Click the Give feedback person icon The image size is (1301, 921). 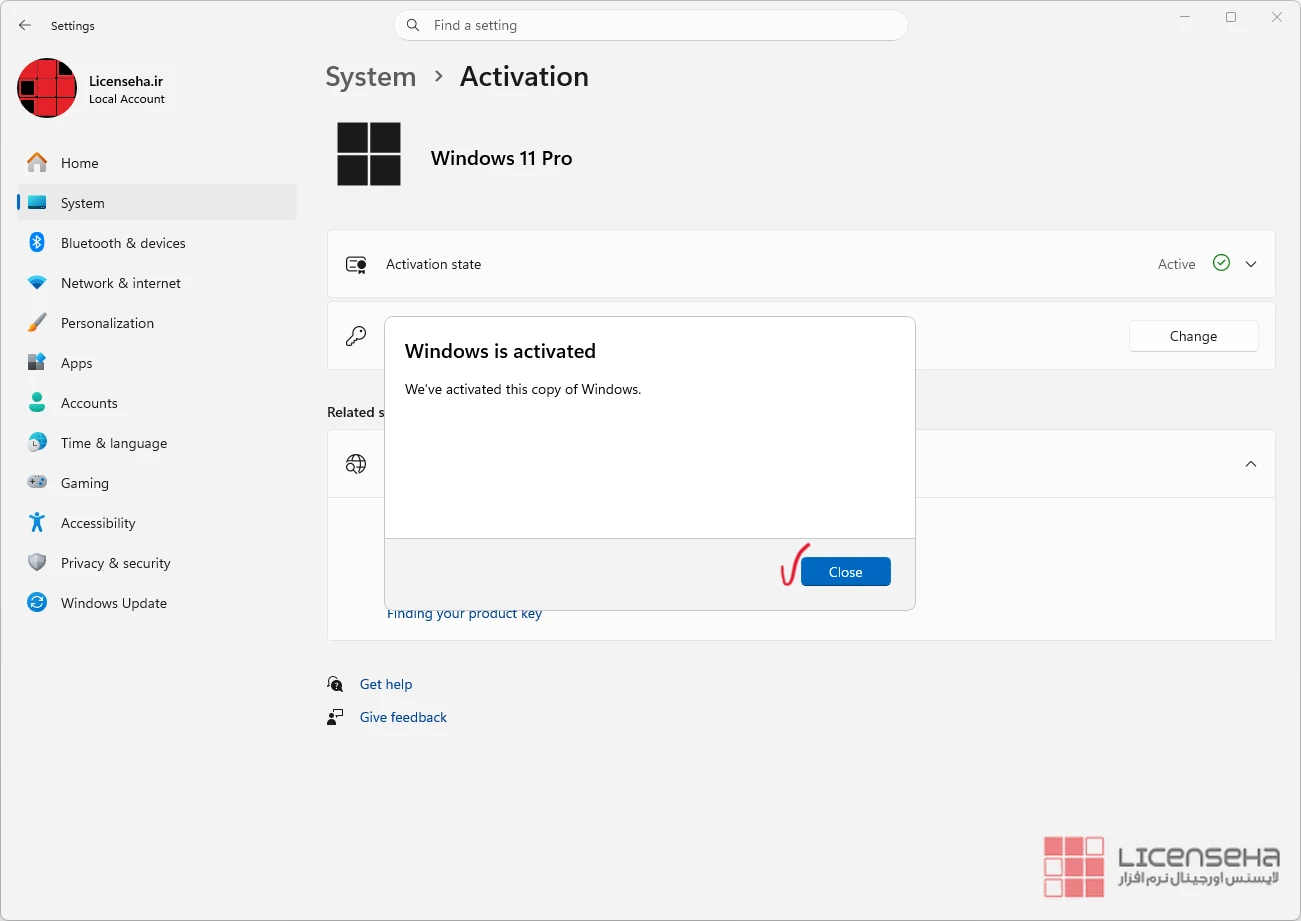point(335,717)
